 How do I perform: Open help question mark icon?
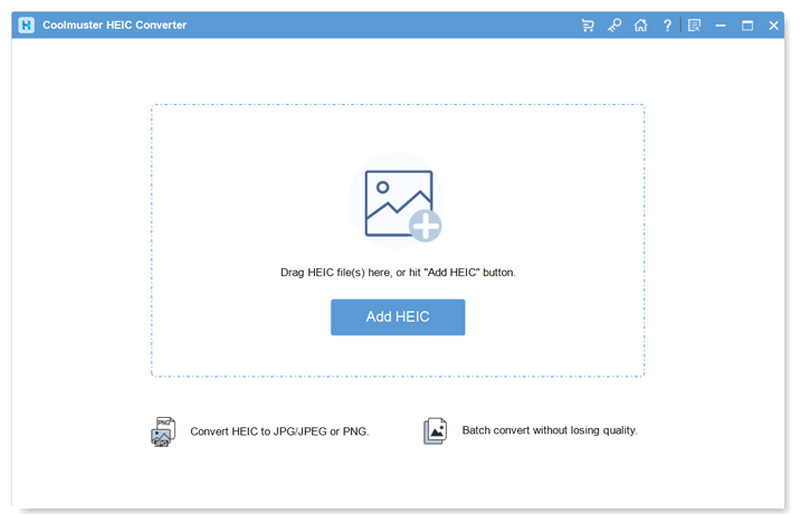tap(667, 25)
